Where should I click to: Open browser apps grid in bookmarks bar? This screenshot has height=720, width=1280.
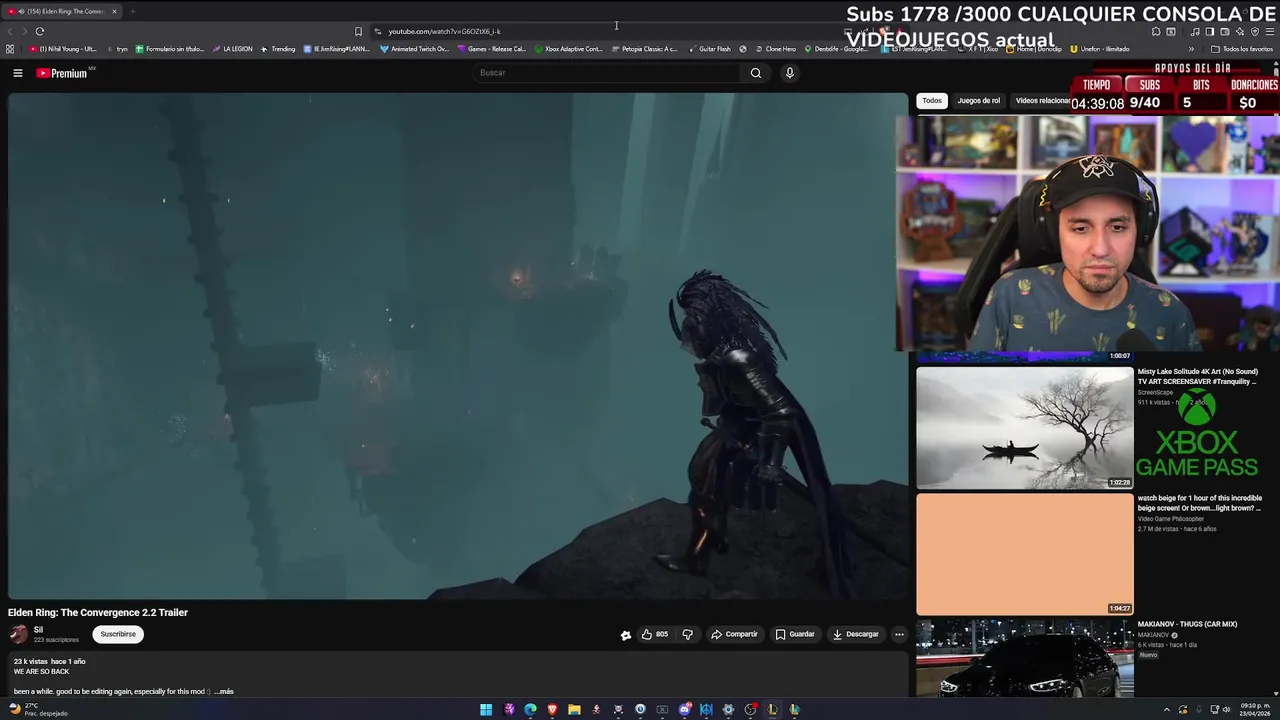pos(10,49)
